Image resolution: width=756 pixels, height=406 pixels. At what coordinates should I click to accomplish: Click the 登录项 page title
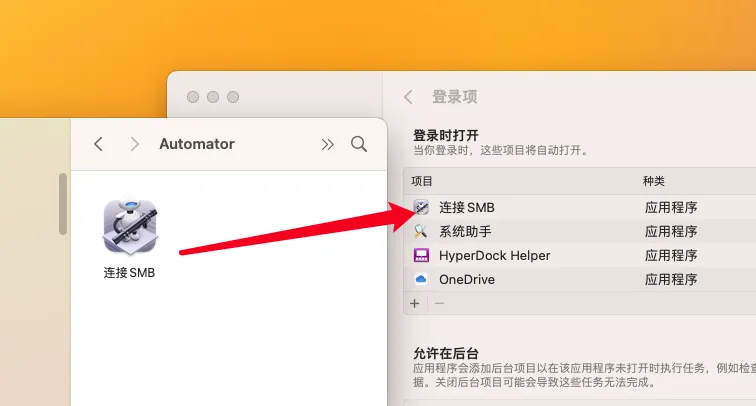(x=455, y=97)
